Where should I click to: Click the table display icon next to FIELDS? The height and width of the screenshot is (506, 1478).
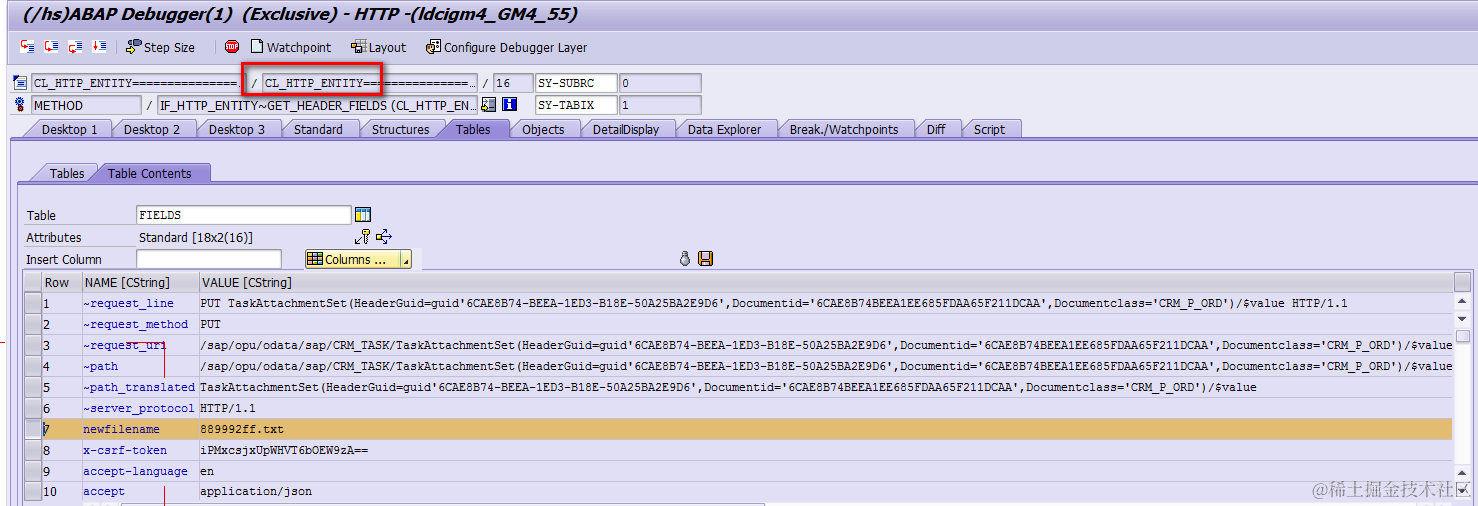[363, 214]
